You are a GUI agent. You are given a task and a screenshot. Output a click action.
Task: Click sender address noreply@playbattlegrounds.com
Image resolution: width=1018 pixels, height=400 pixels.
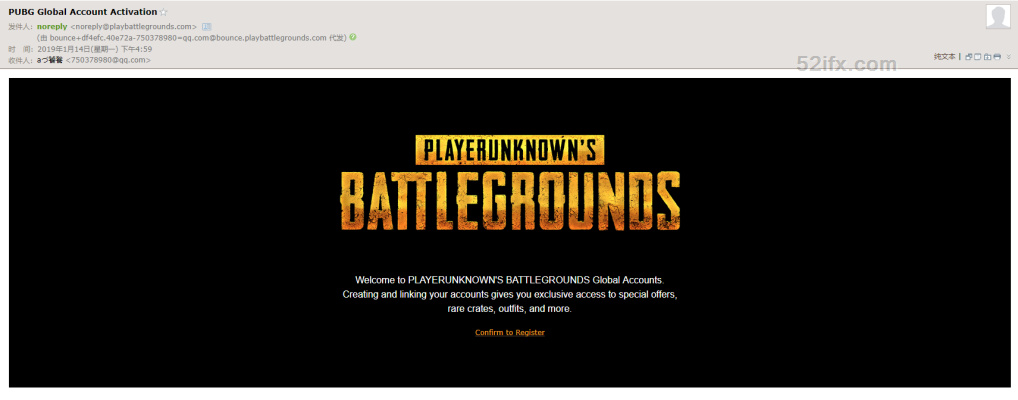click(134, 27)
